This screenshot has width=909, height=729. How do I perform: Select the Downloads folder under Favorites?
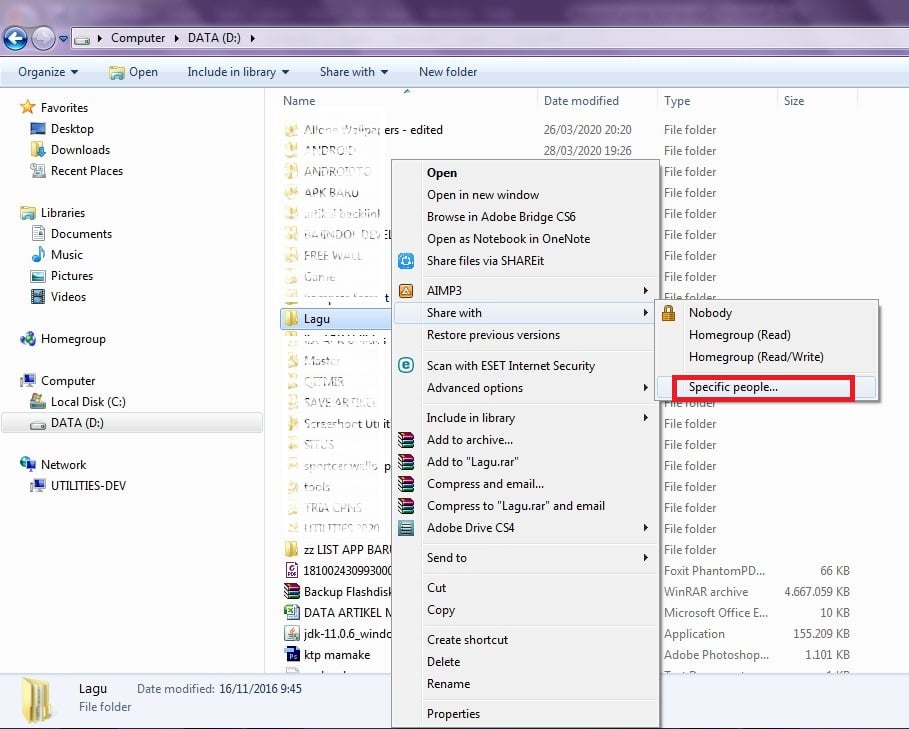click(x=81, y=150)
